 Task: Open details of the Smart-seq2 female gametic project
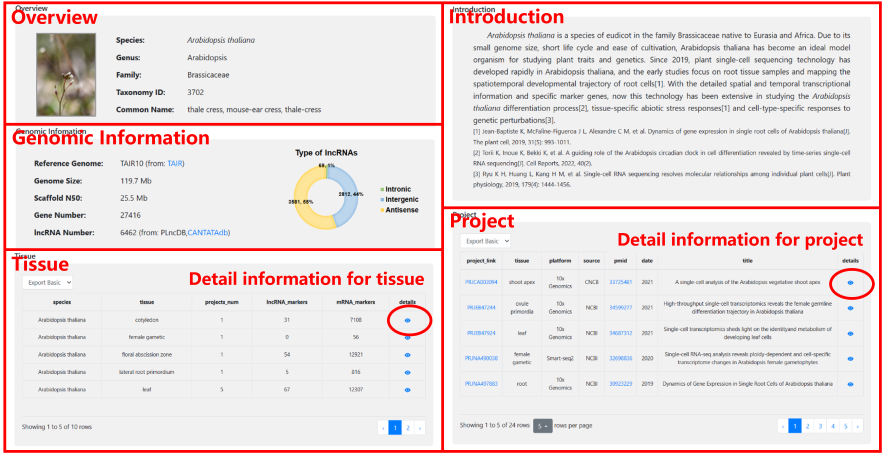850,358
